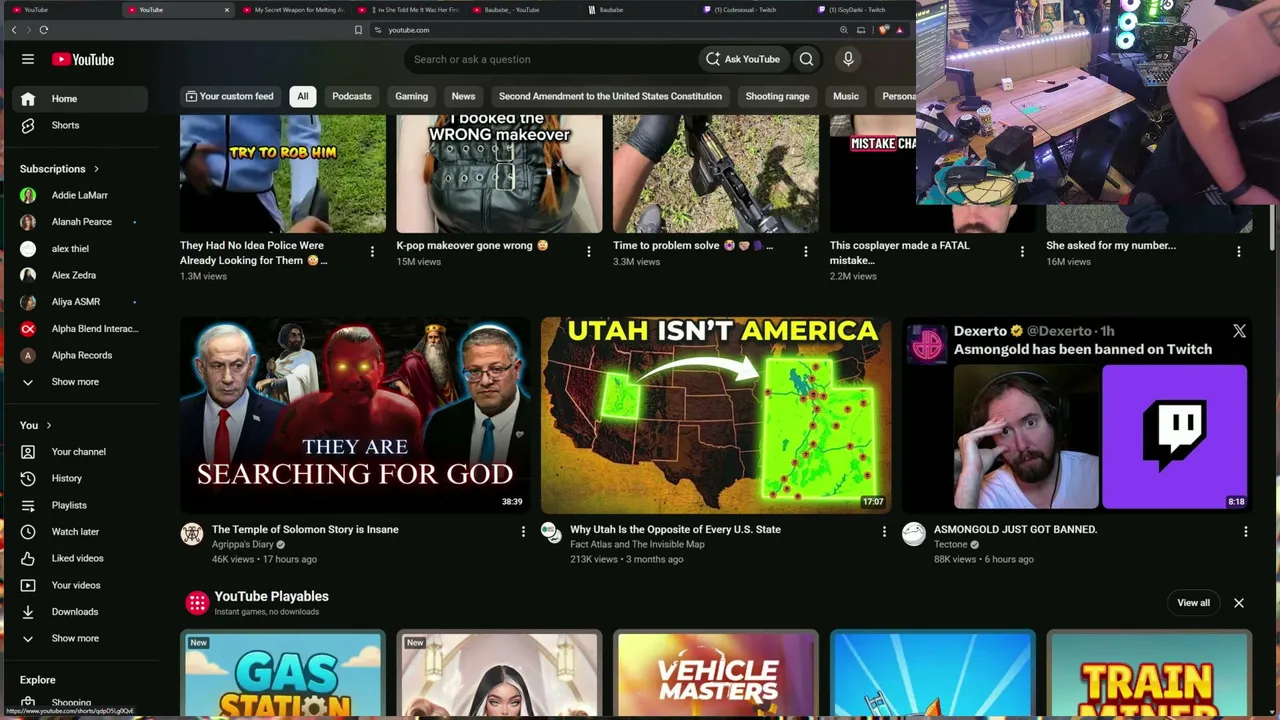1280x720 pixels.
Task: Open watch History
Action: coord(80,478)
